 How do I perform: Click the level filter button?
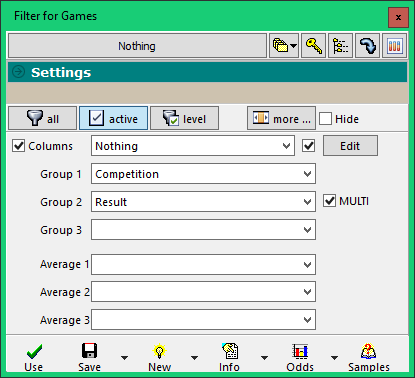[184, 118]
